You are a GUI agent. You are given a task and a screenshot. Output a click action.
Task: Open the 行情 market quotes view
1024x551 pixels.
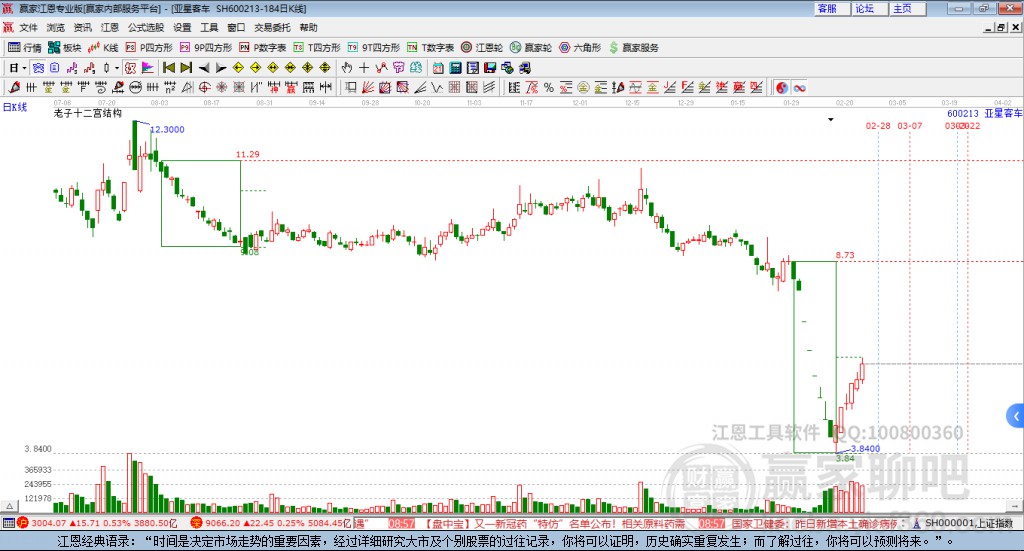point(24,48)
